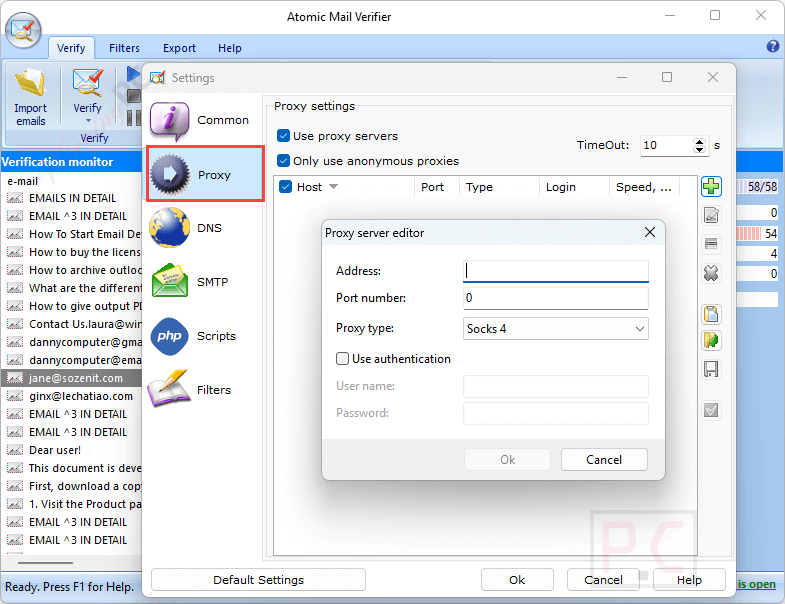Viewport: 785px width, 604px height.
Task: Click the edit proxy pencil icon
Action: coord(711,215)
